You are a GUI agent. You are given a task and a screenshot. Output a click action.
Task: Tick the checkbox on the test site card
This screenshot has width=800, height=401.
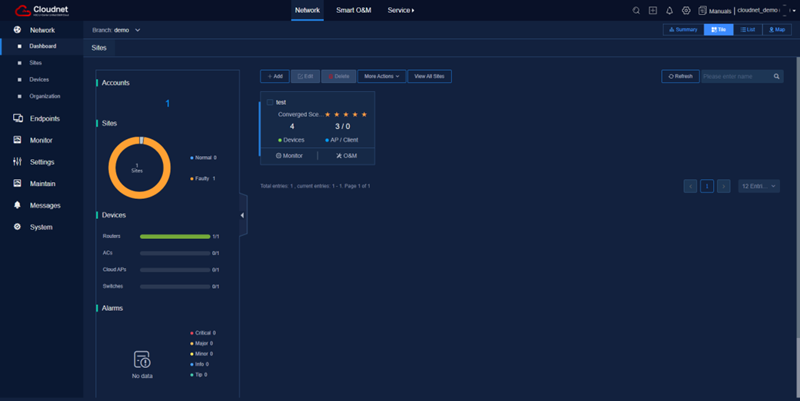[x=269, y=102]
